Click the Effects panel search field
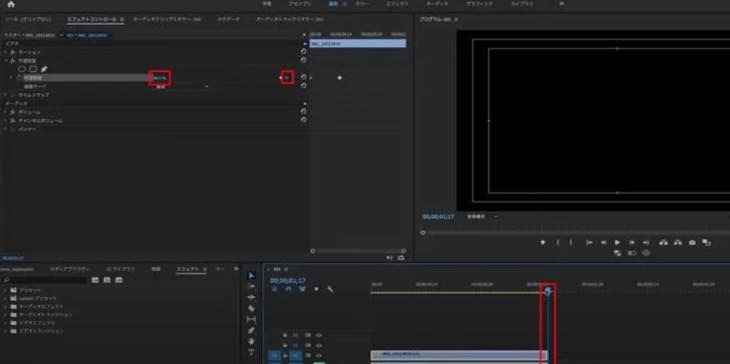 [45, 280]
